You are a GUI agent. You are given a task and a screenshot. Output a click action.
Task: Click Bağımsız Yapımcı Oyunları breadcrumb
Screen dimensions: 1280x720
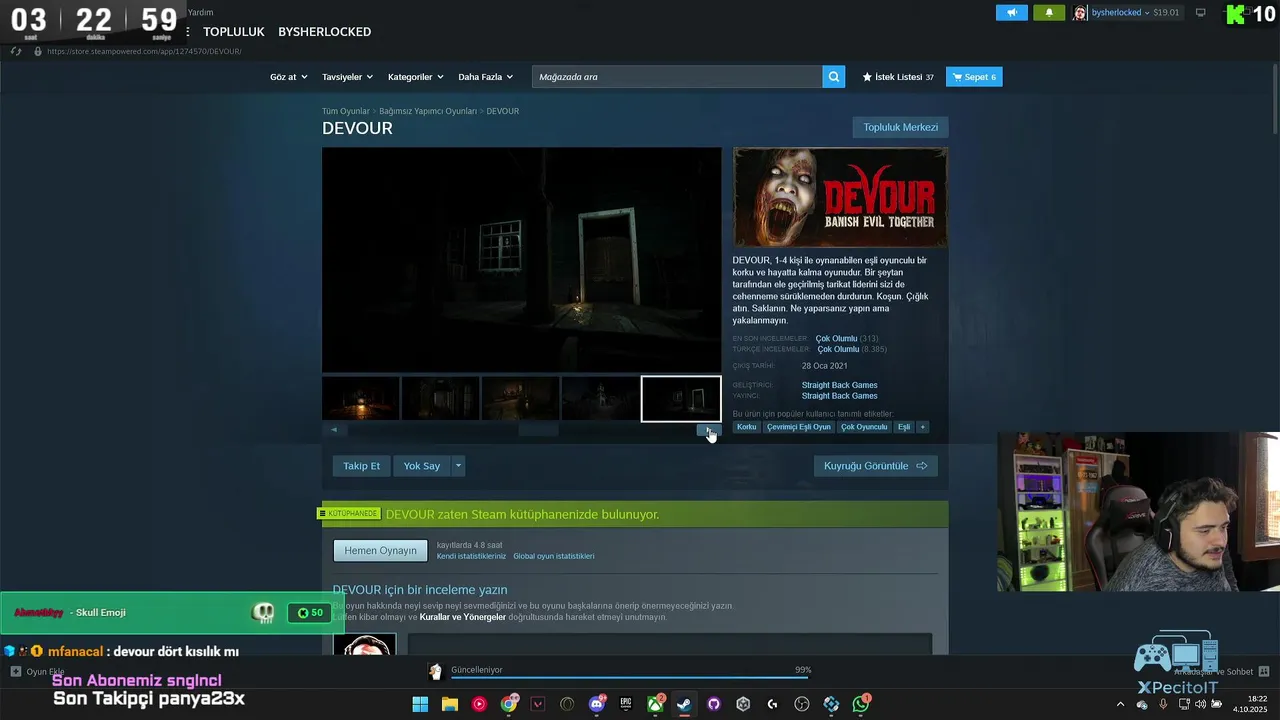pyautogui.click(x=428, y=111)
